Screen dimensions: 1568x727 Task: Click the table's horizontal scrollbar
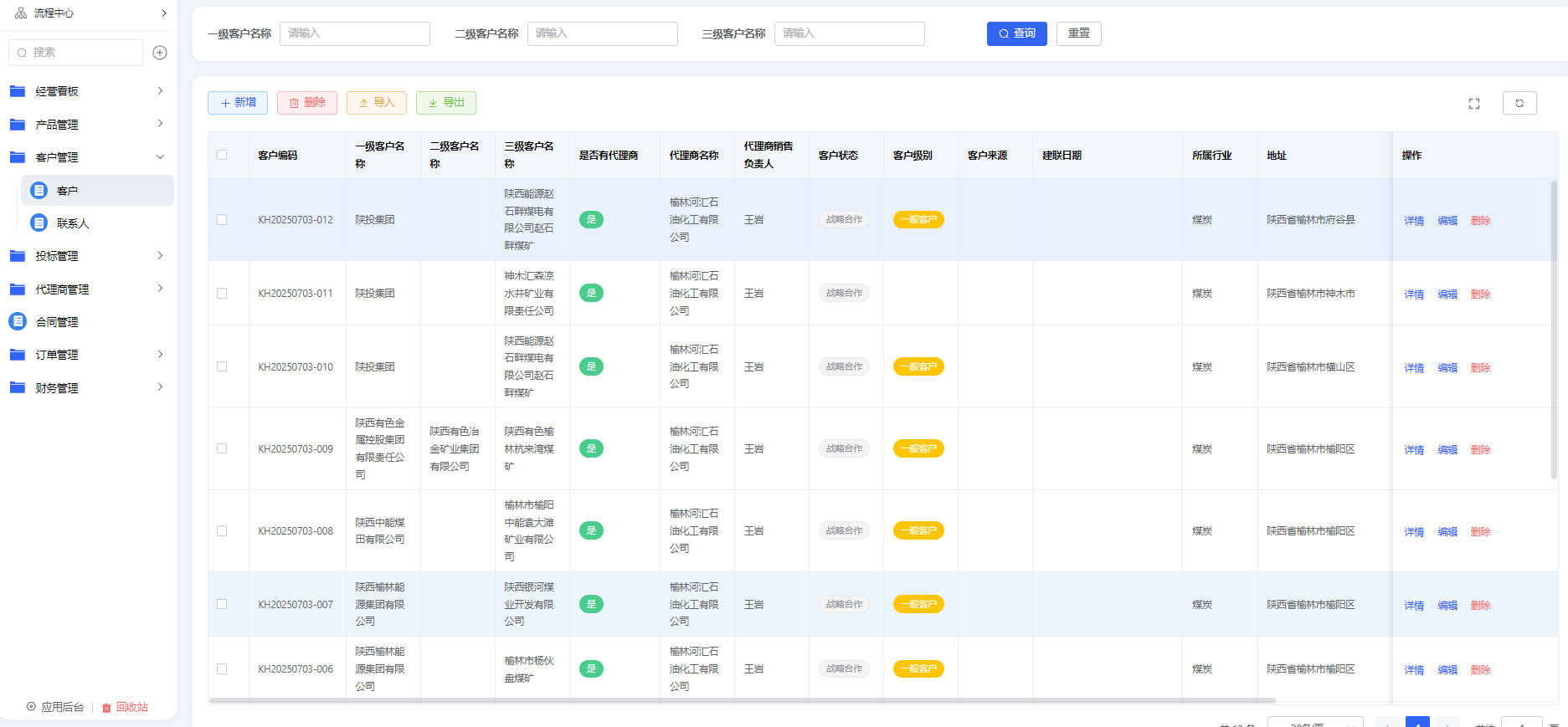[x=742, y=700]
